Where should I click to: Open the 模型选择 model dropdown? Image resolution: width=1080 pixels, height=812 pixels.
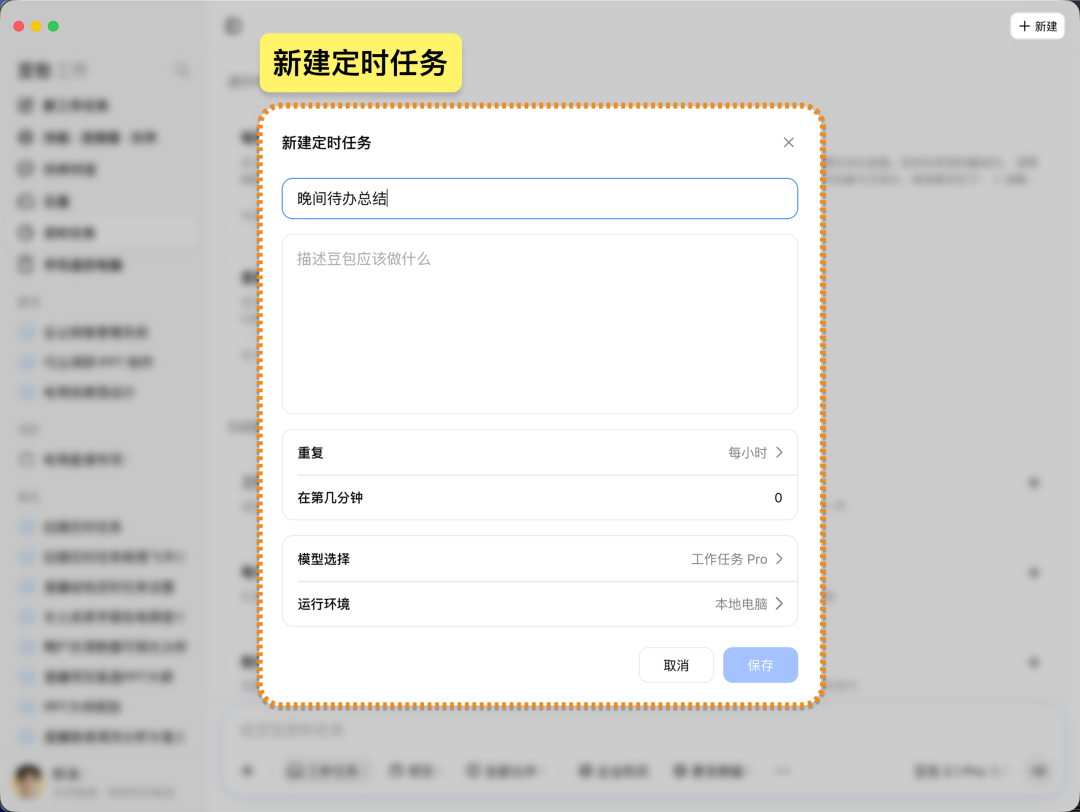tap(539, 559)
